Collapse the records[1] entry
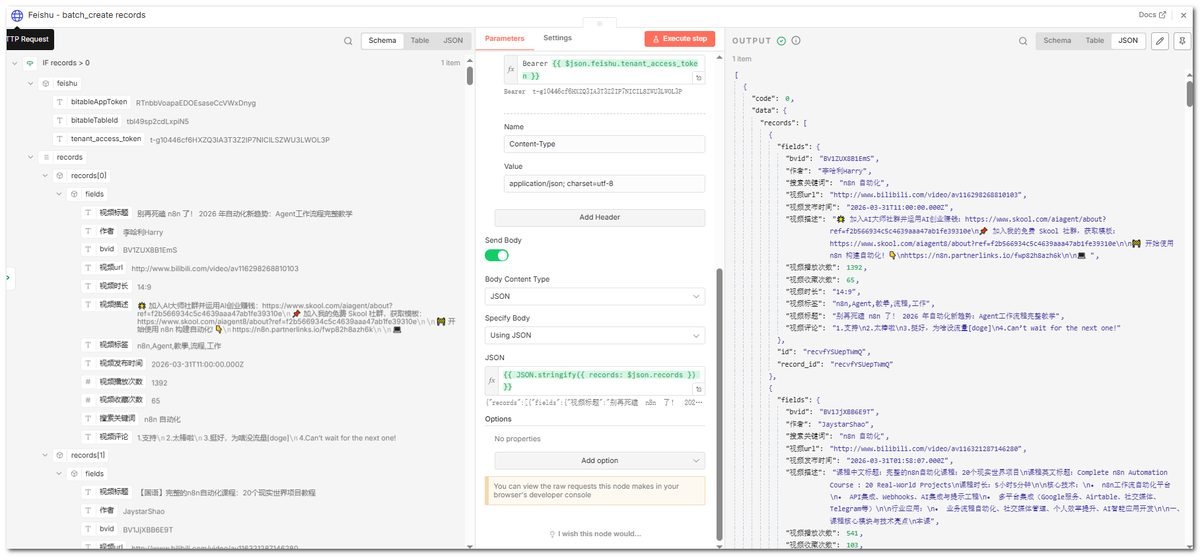 pyautogui.click(x=44, y=455)
